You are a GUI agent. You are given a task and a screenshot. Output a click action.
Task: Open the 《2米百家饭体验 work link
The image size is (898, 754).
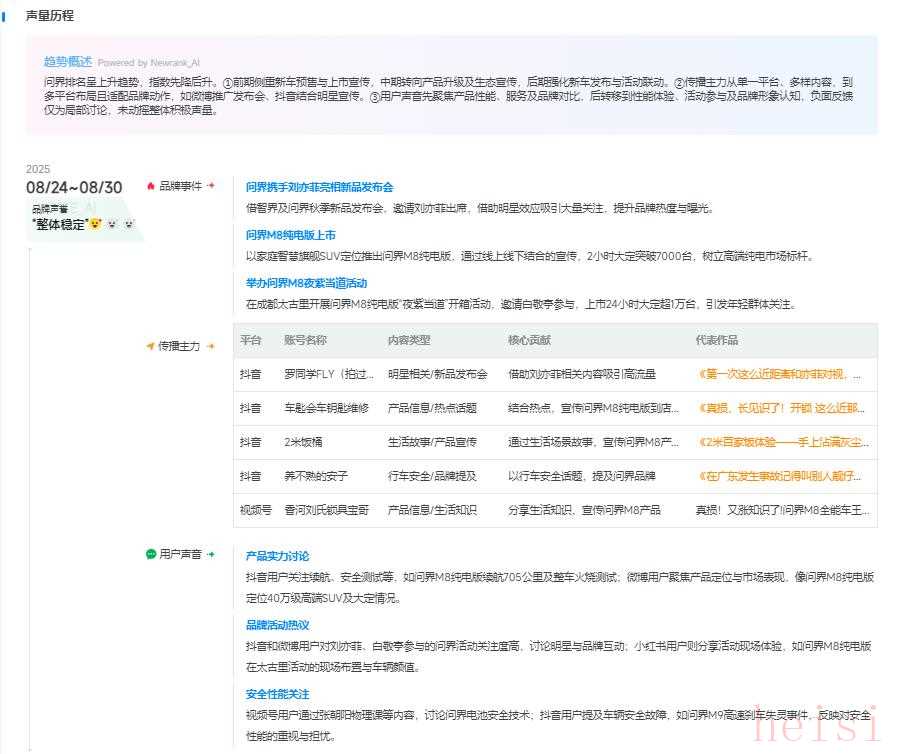tap(783, 442)
